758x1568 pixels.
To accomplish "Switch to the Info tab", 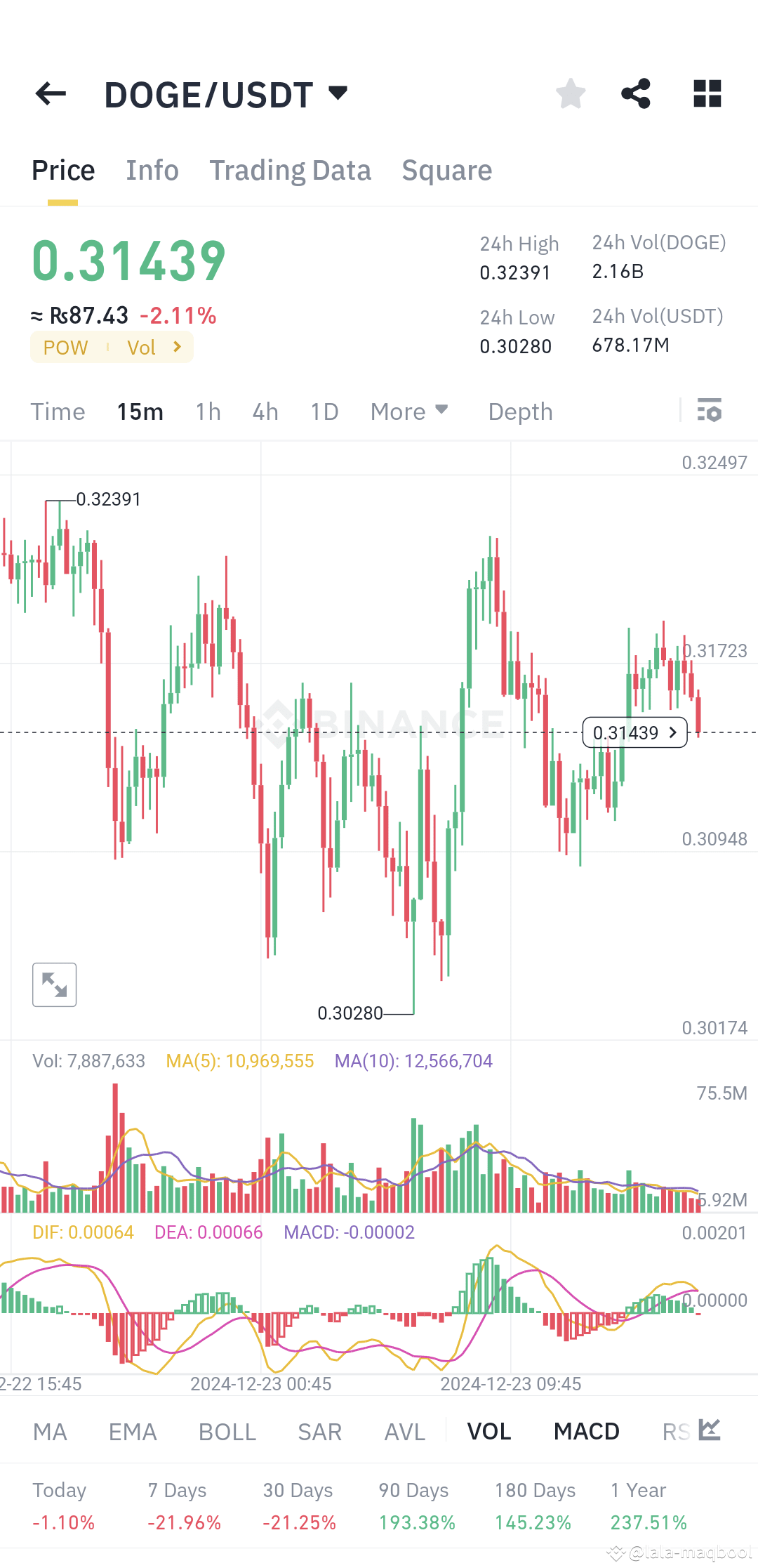I will (152, 170).
